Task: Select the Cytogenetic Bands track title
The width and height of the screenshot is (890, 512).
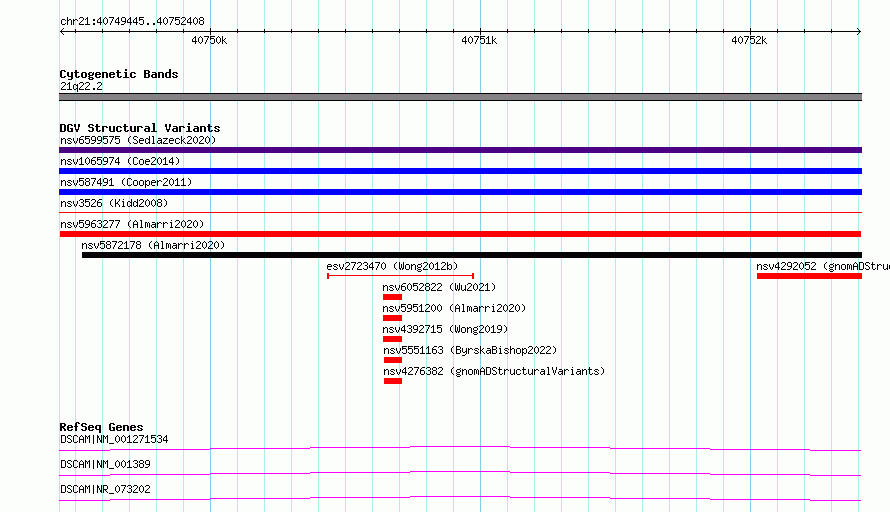Action: pyautogui.click(x=119, y=74)
